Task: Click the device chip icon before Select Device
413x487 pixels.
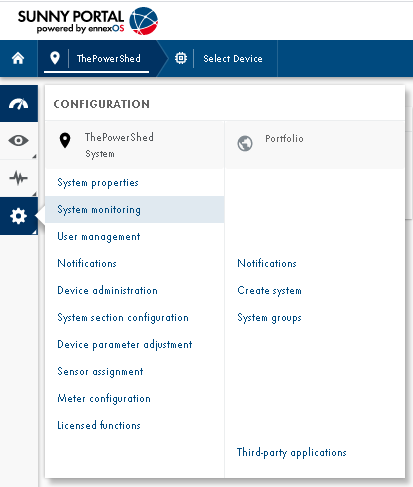Action: coord(181,58)
